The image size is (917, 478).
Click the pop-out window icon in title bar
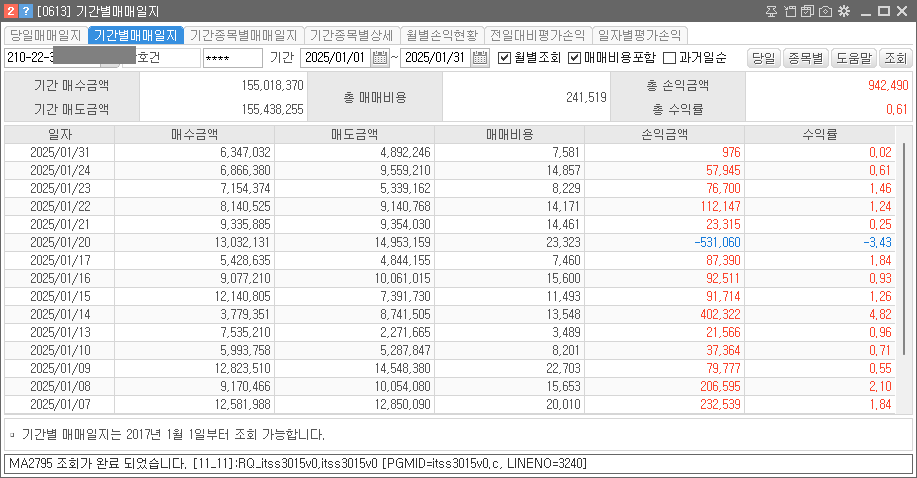pos(791,11)
